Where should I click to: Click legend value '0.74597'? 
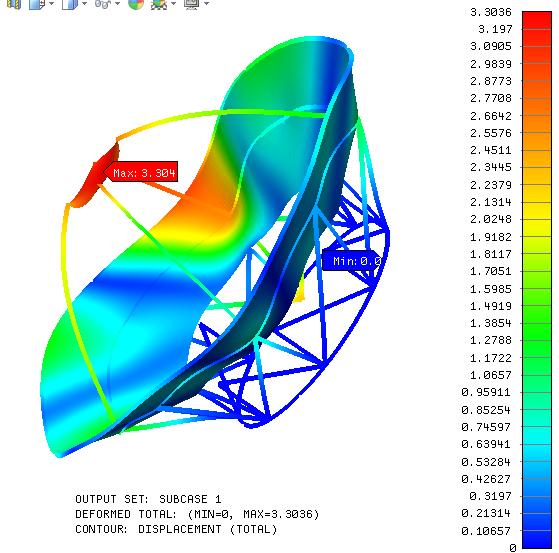486,427
